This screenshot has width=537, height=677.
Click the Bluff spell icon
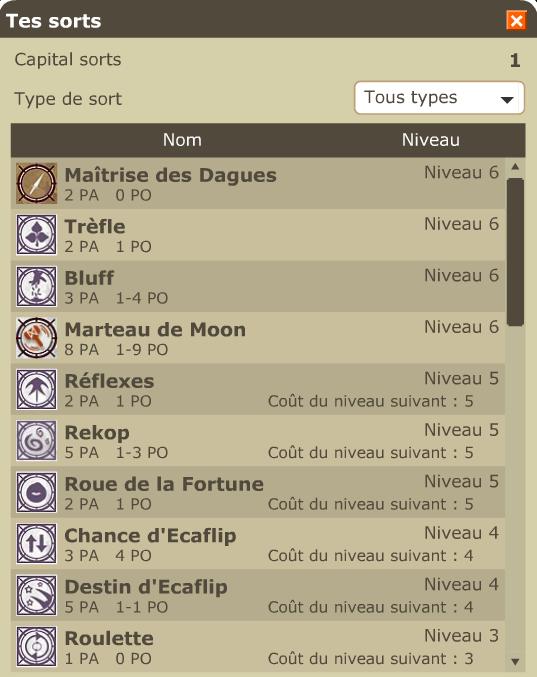point(36,286)
